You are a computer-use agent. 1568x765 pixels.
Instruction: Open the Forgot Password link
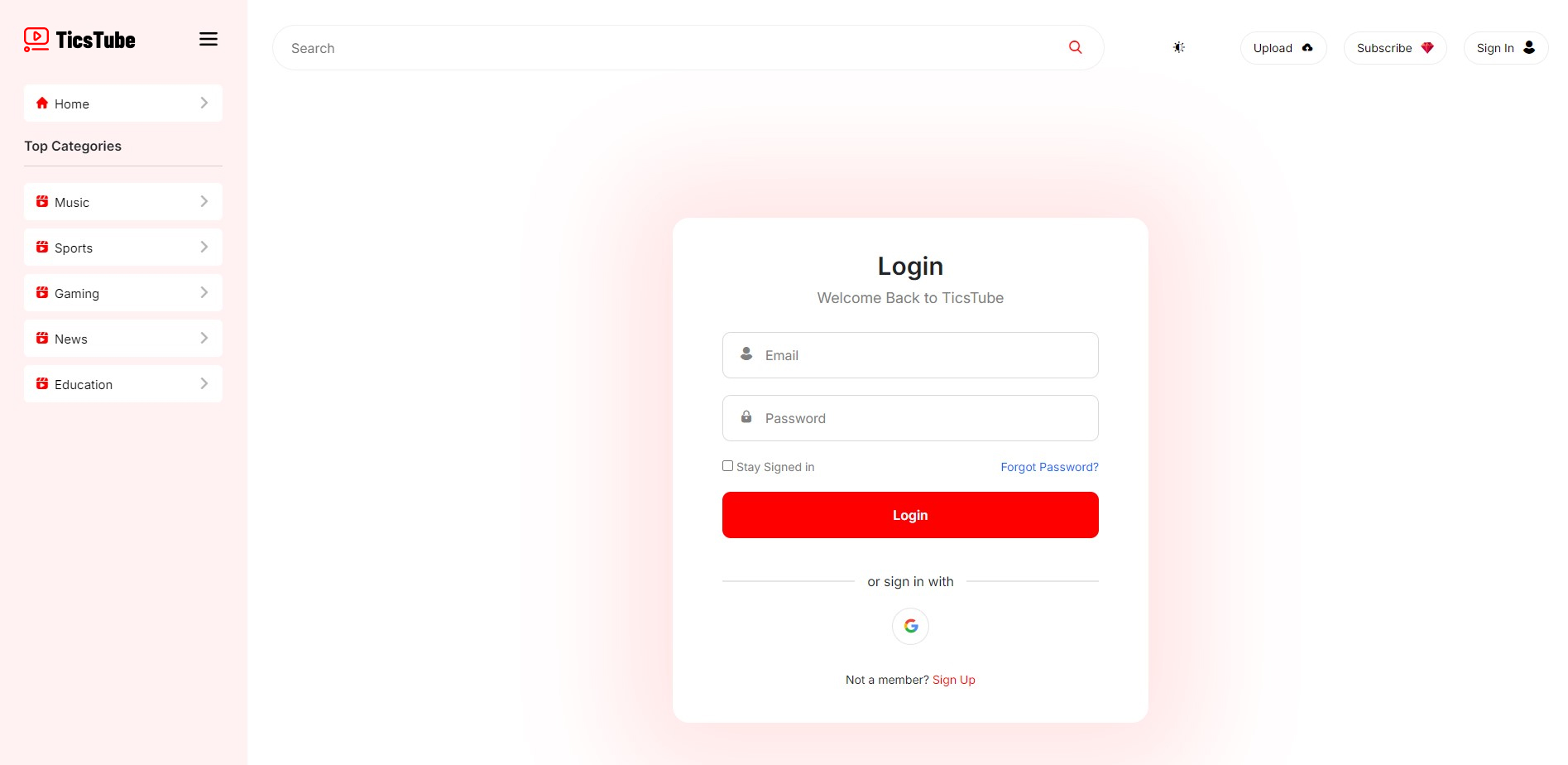click(x=1049, y=467)
